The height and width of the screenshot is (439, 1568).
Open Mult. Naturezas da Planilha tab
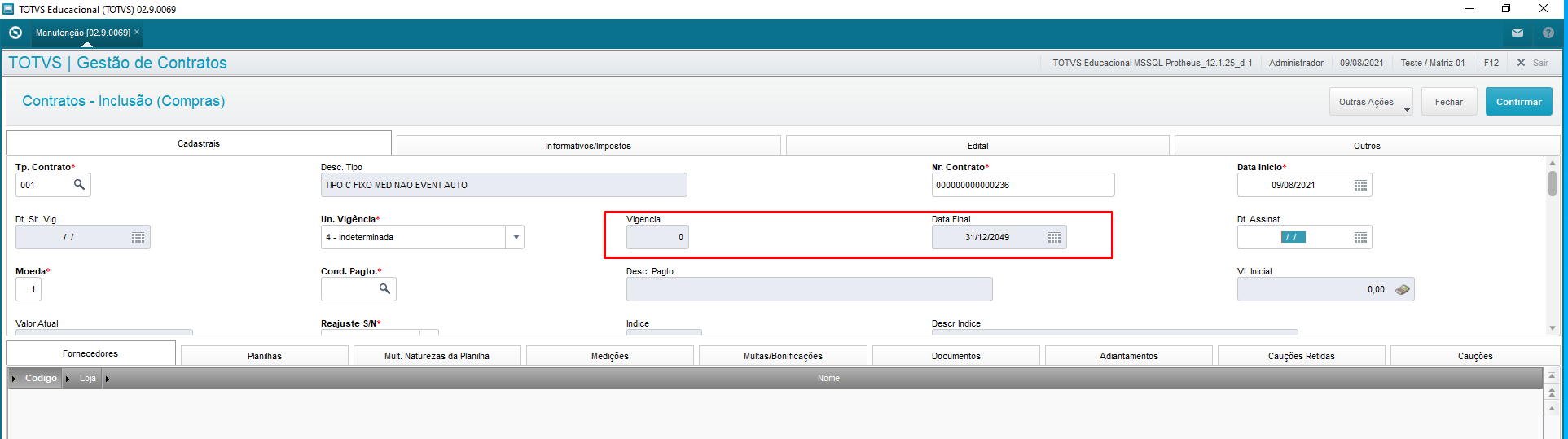pyautogui.click(x=437, y=356)
